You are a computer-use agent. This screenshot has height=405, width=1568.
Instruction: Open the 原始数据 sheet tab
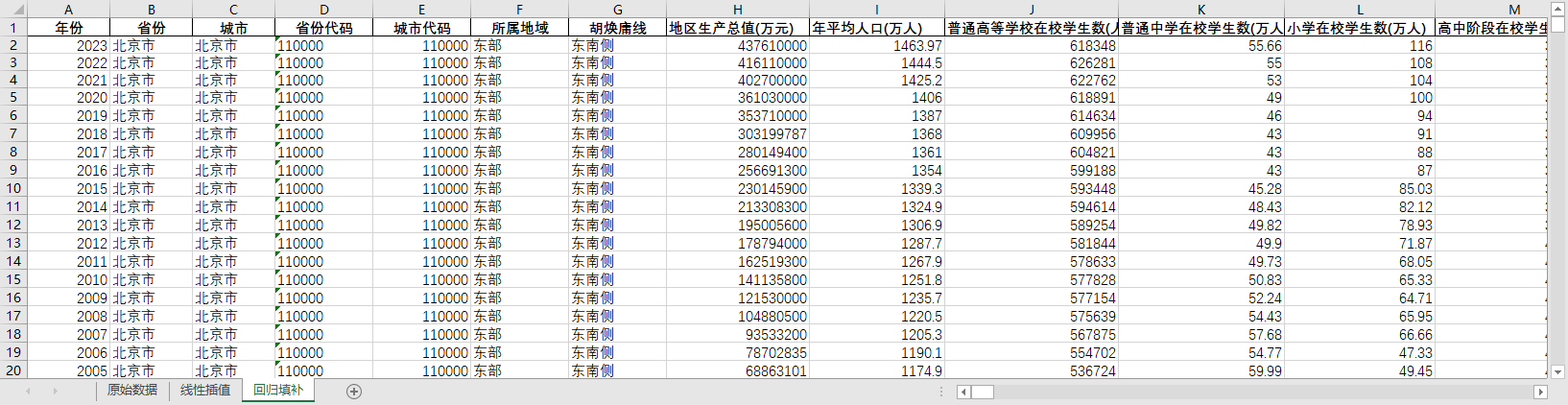pyautogui.click(x=132, y=390)
